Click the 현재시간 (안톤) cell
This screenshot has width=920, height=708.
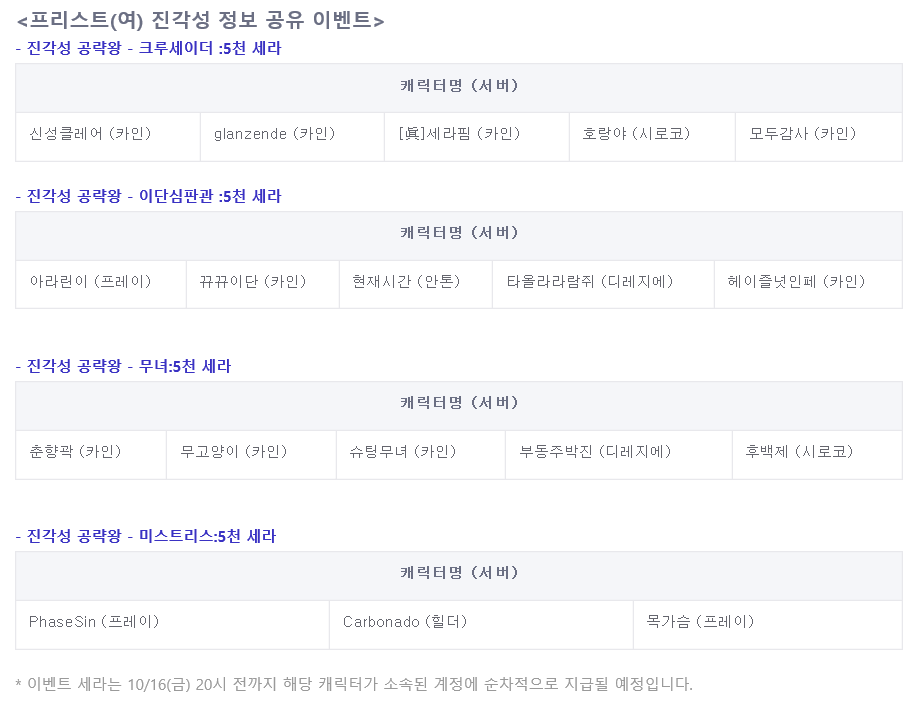coord(415,284)
